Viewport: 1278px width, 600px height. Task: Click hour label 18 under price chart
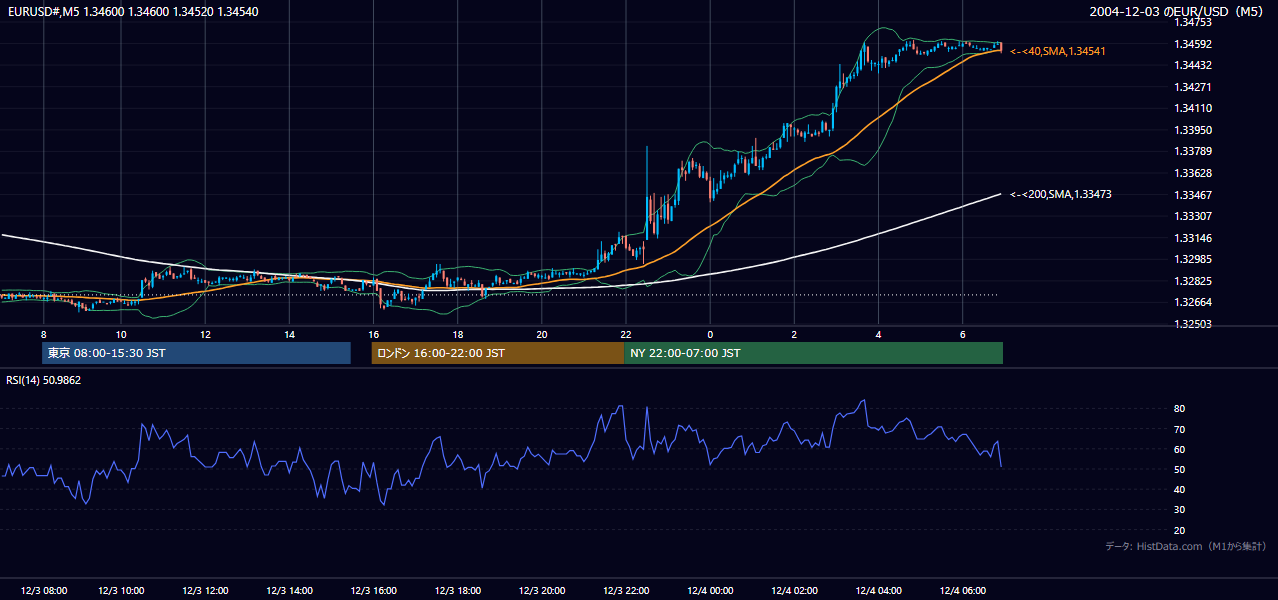point(457,334)
